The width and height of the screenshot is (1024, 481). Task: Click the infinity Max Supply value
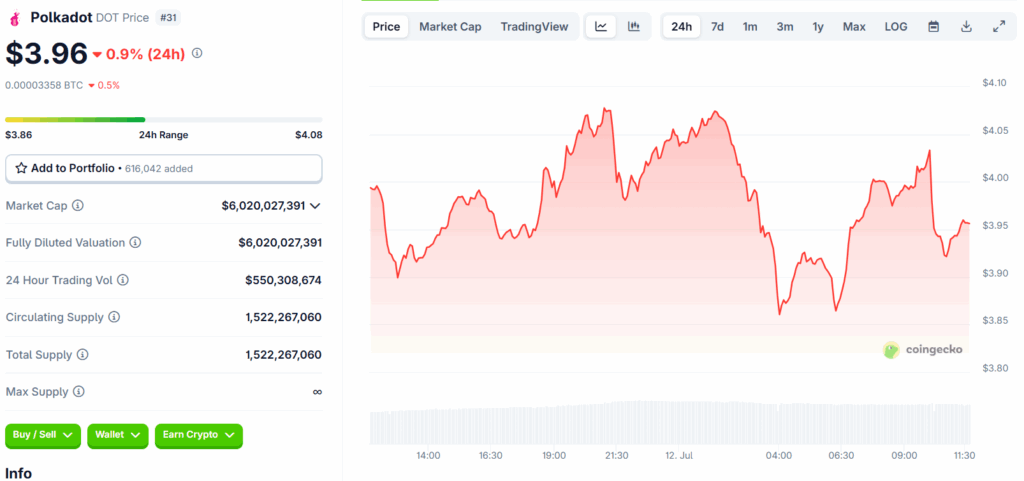click(x=317, y=392)
